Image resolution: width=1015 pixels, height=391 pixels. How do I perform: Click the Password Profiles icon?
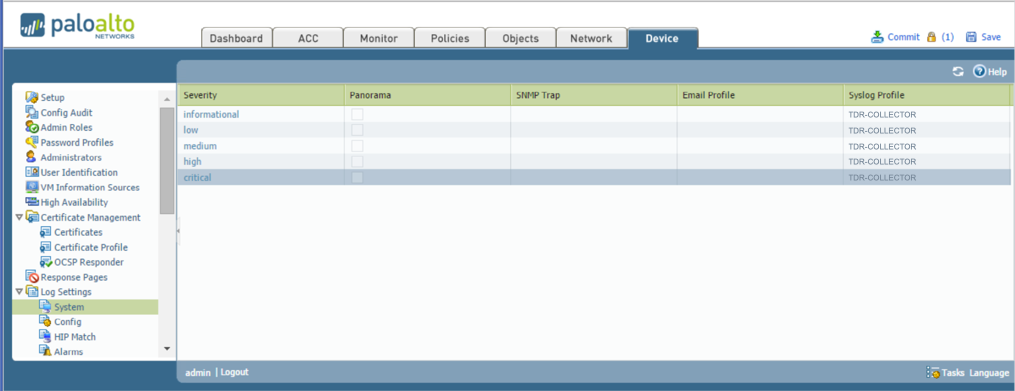click(32, 142)
